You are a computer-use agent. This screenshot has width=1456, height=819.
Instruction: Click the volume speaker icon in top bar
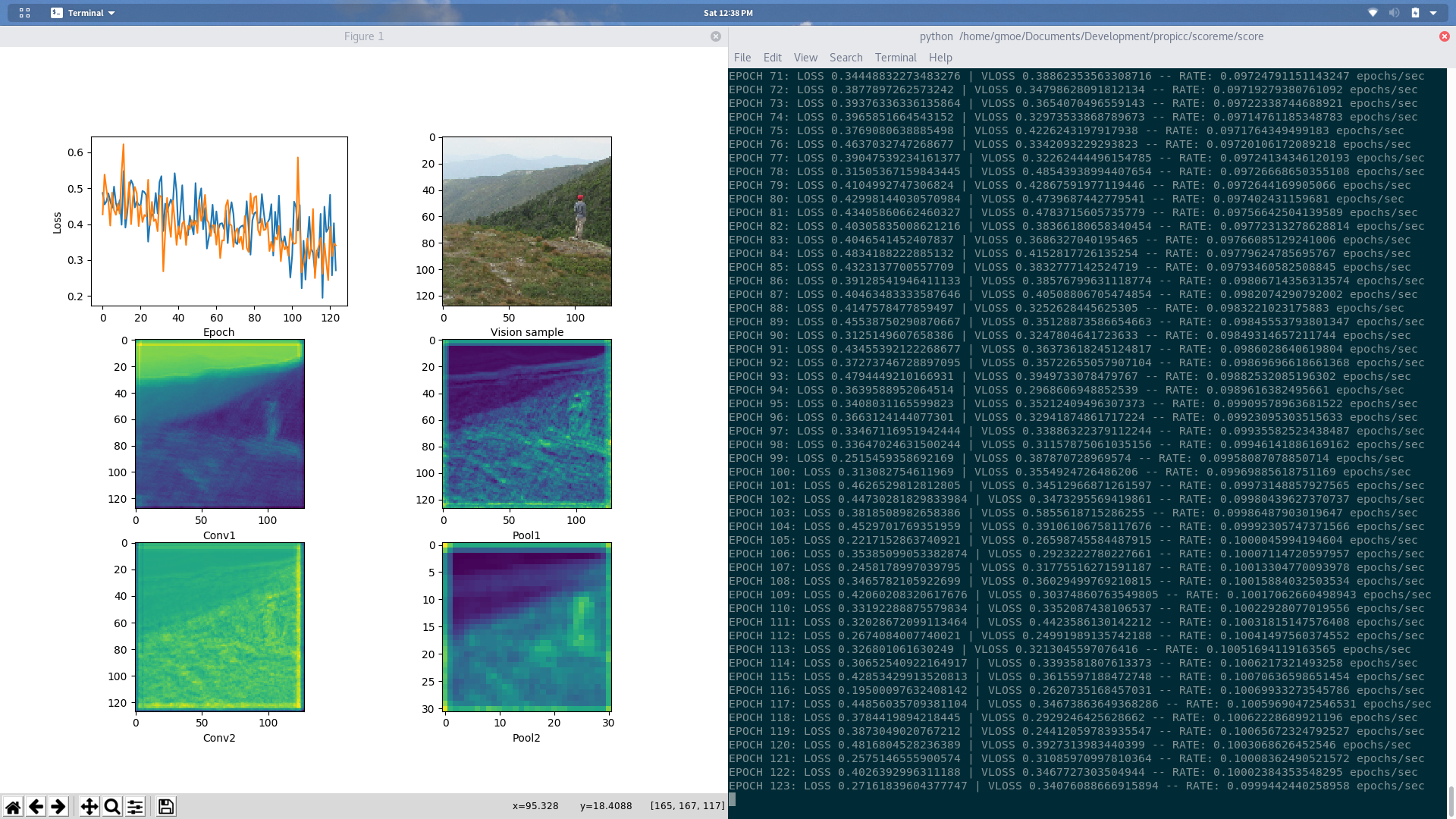[1394, 13]
